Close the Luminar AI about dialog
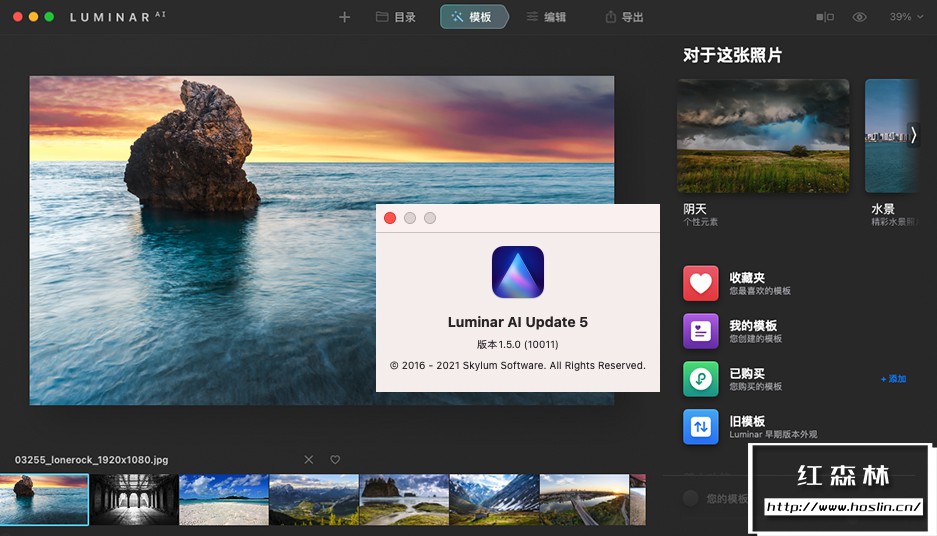This screenshot has height=536, width=937. coord(390,218)
